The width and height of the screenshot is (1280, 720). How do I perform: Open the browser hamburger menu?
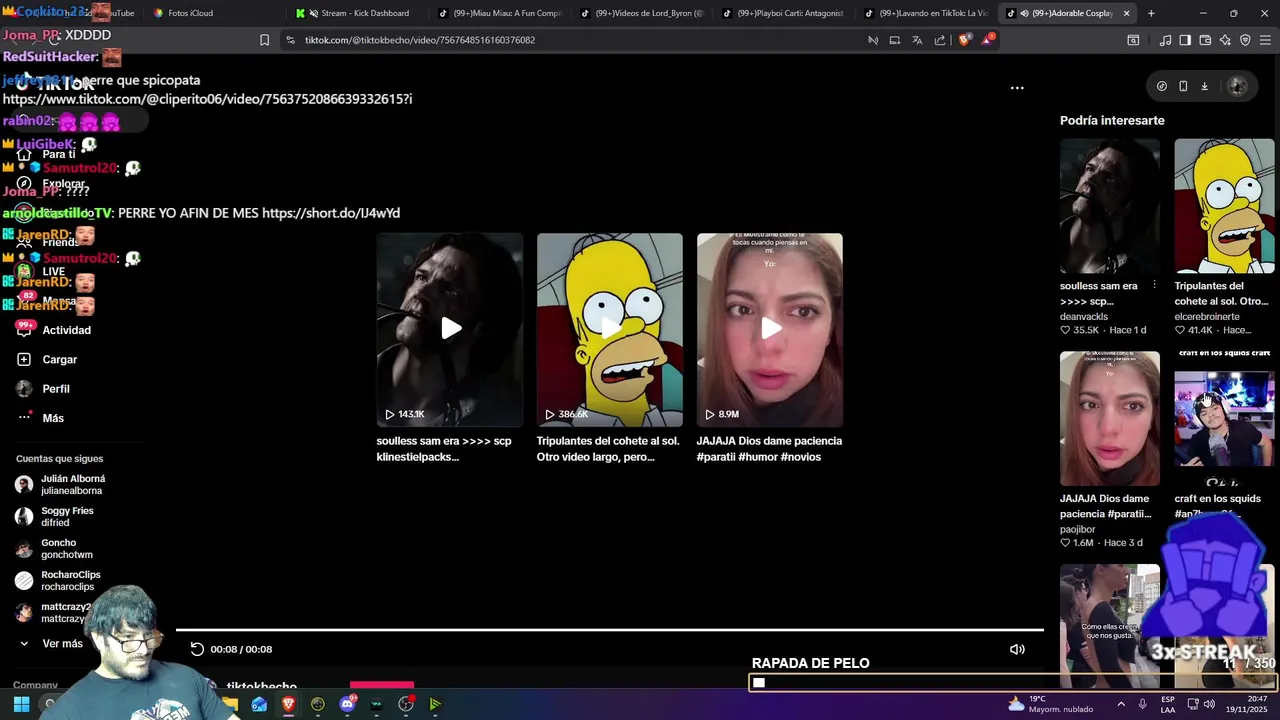click(x=1266, y=40)
